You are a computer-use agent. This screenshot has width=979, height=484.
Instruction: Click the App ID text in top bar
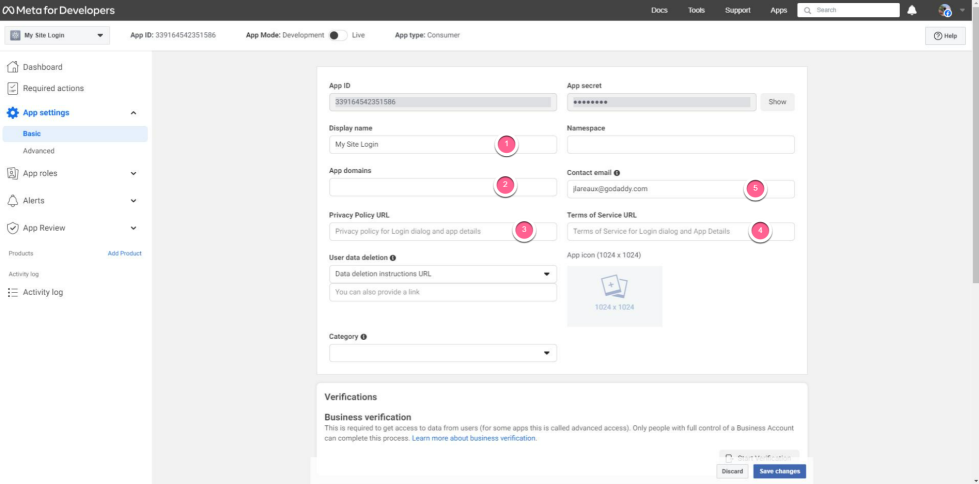pos(173,36)
